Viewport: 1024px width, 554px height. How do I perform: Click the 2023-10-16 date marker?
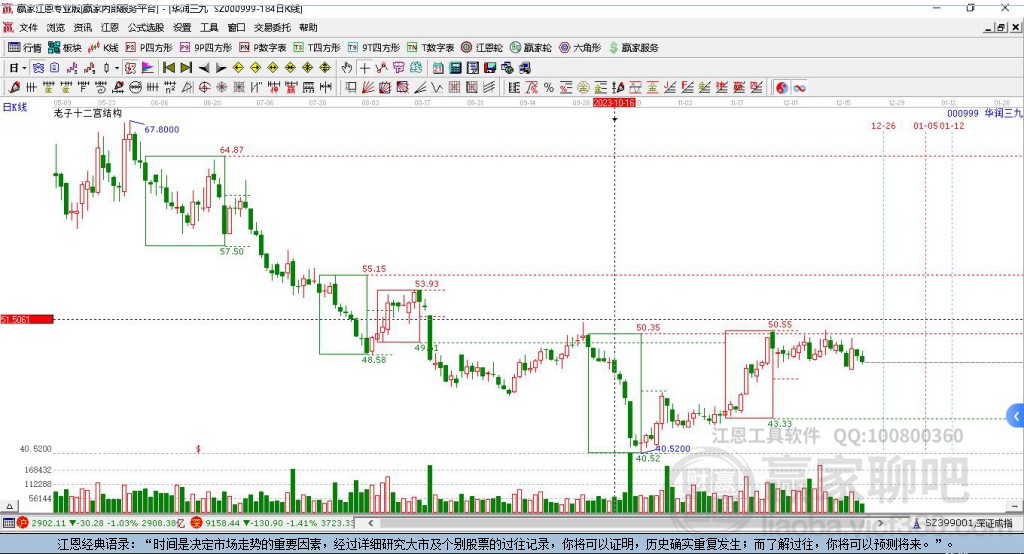click(614, 103)
